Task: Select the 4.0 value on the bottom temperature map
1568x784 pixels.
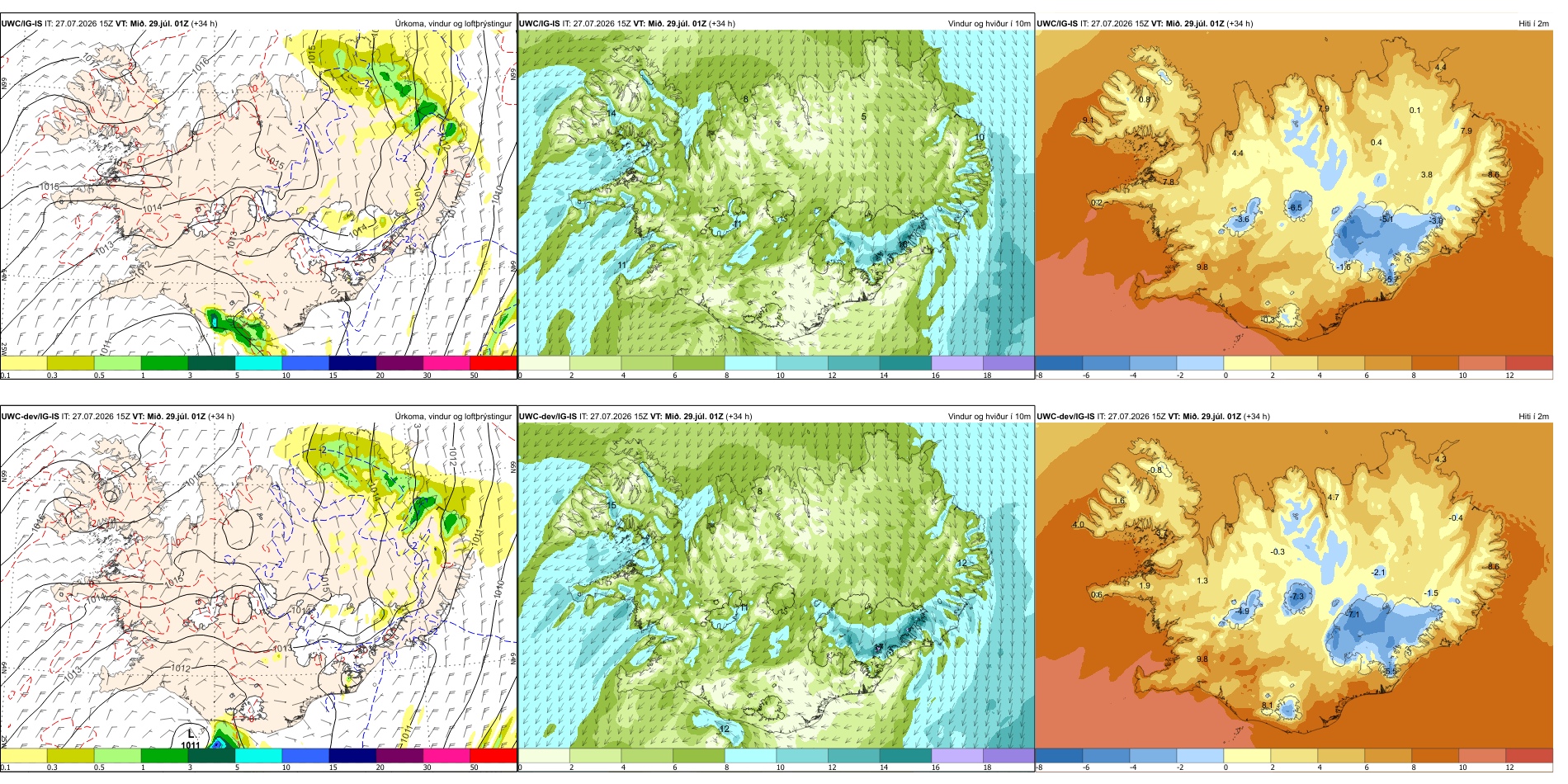Action: click(x=1078, y=525)
